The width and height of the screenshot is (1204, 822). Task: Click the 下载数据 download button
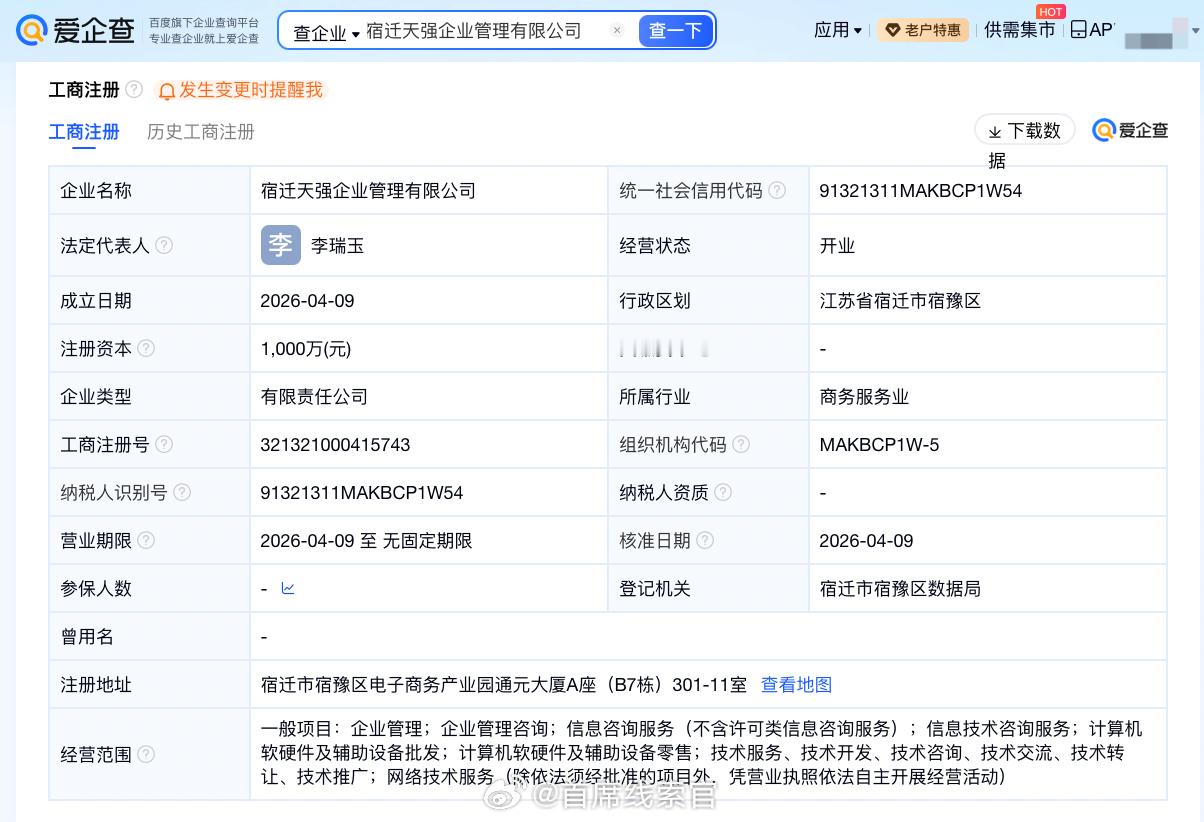click(x=1024, y=129)
